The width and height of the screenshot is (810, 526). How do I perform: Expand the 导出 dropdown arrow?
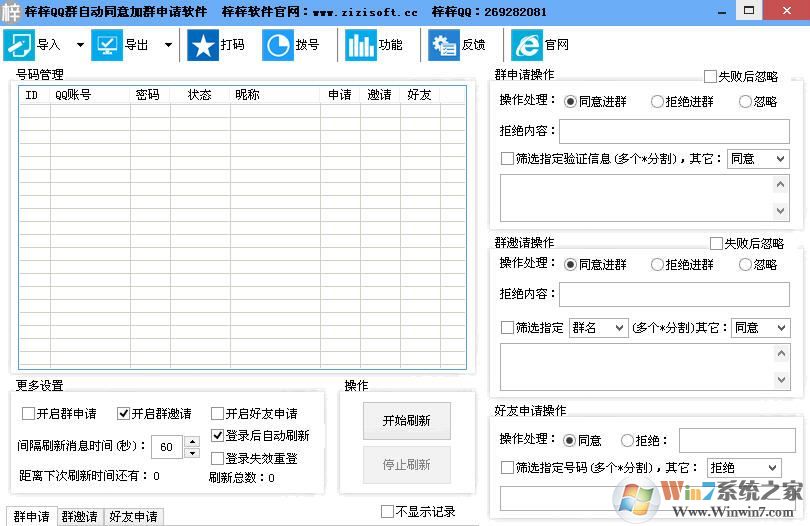[x=168, y=45]
